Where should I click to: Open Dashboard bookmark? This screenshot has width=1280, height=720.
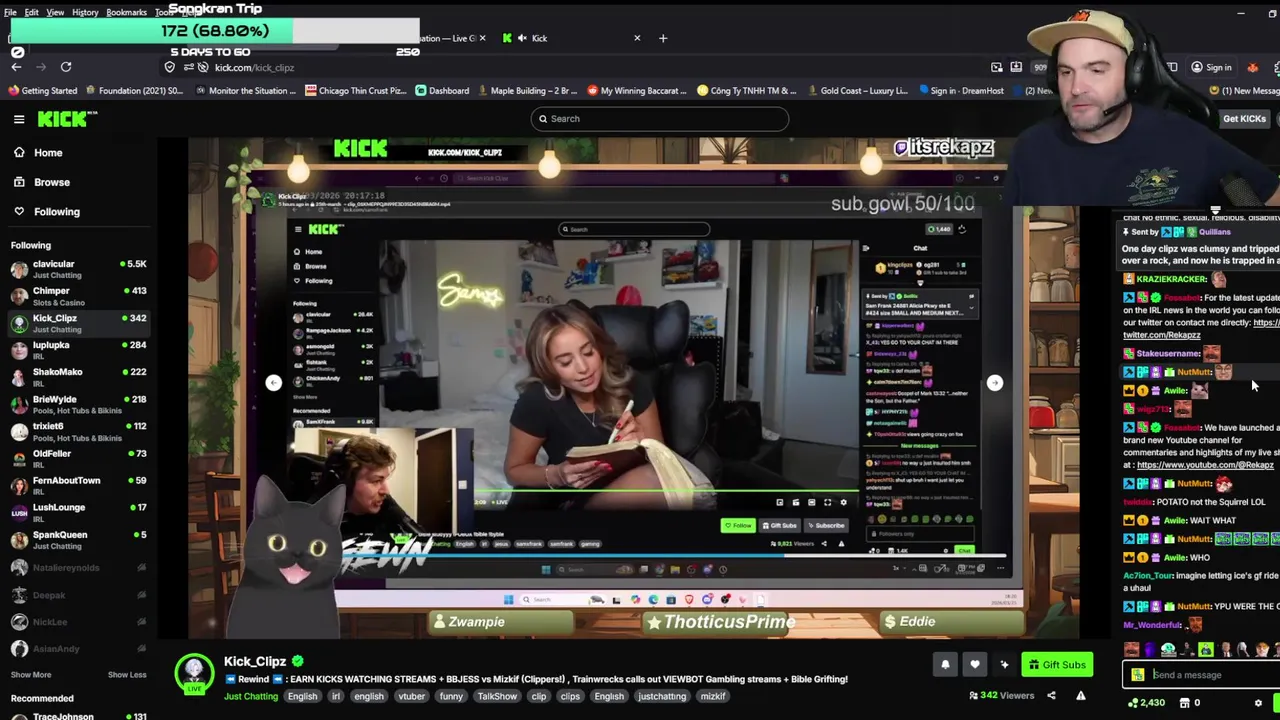click(x=442, y=91)
